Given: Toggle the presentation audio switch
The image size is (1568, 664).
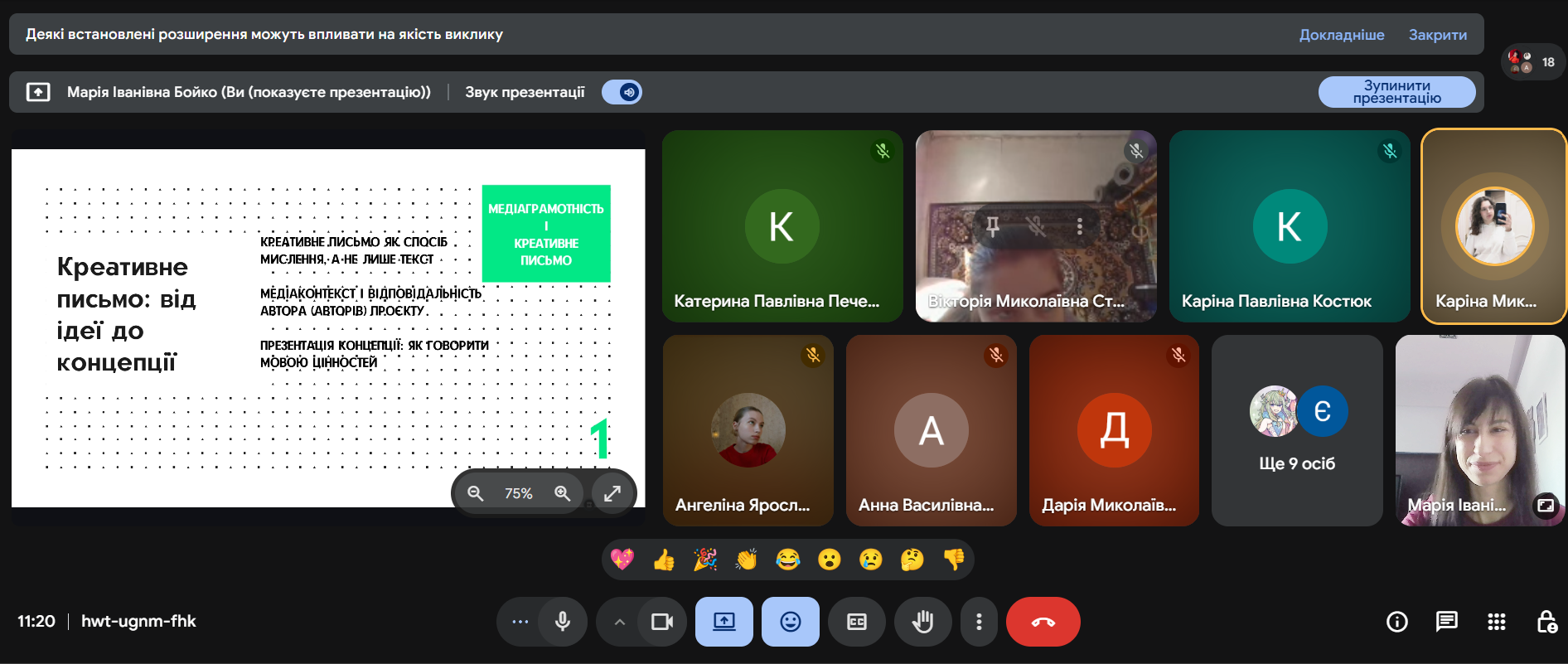Looking at the screenshot, I should coord(622,92).
